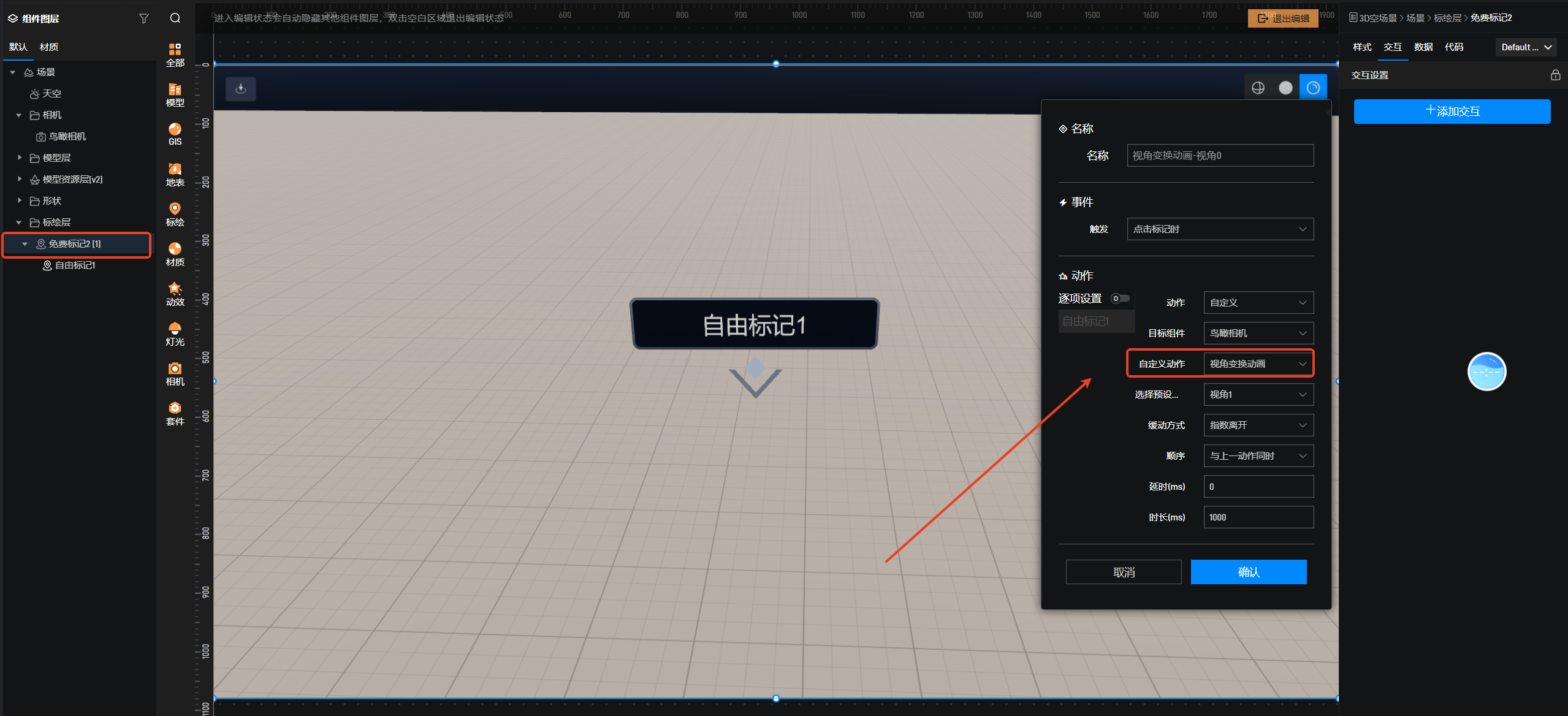Open the 模型 component category
The width and height of the screenshot is (1568, 716).
175,94
